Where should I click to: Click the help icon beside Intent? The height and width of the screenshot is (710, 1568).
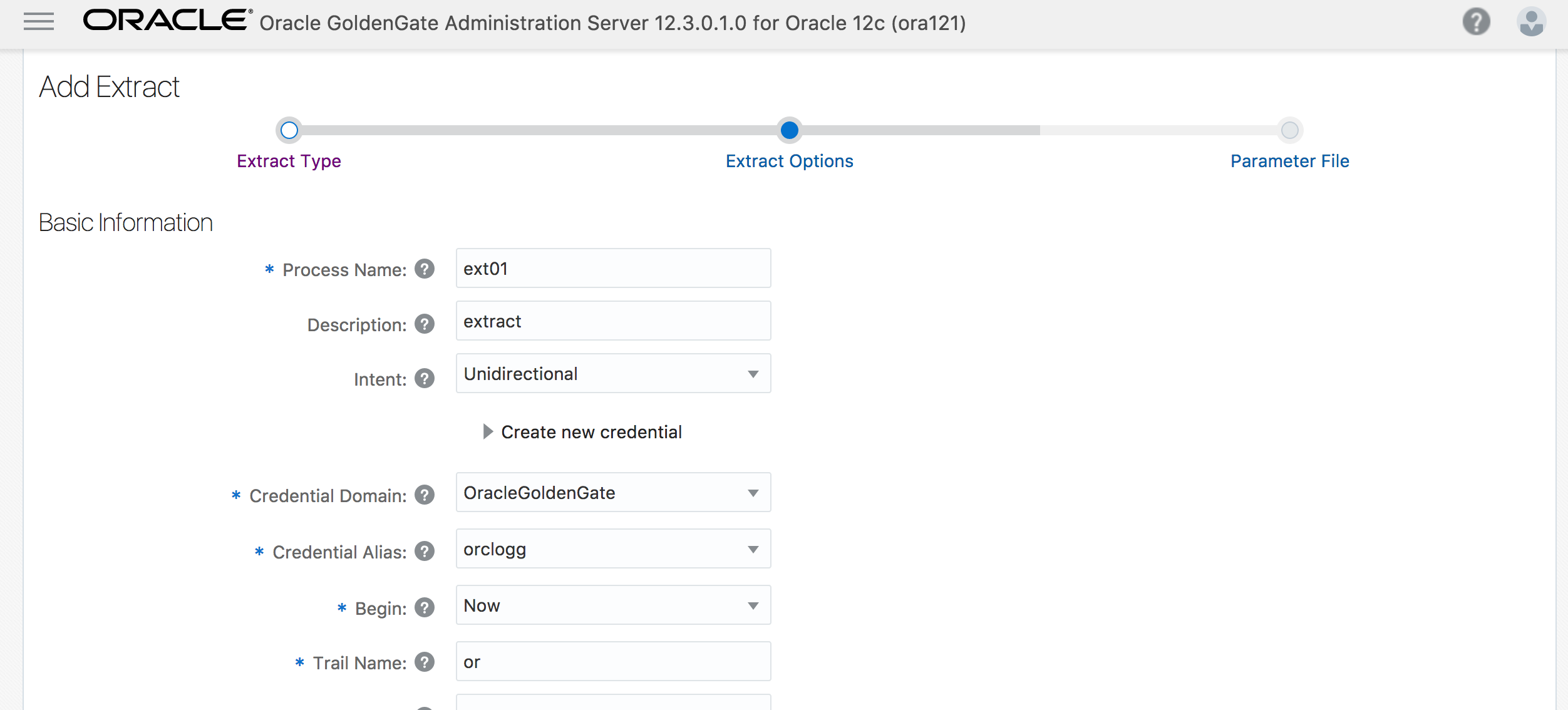425,378
